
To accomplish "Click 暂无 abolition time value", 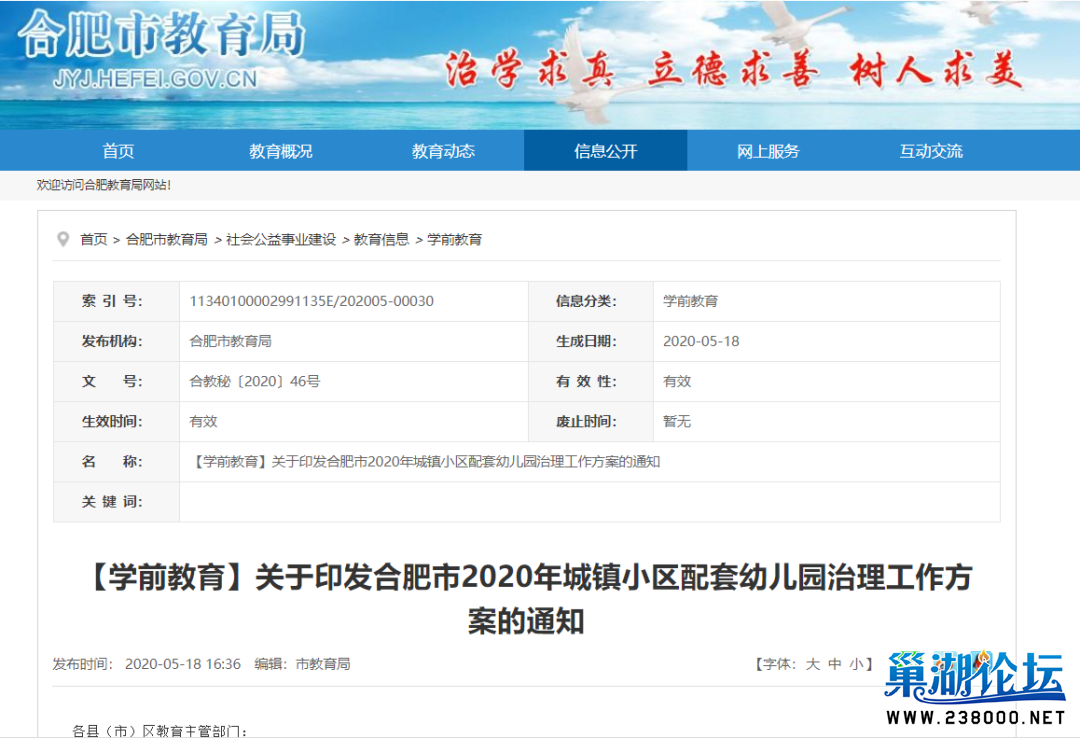I will point(676,421).
